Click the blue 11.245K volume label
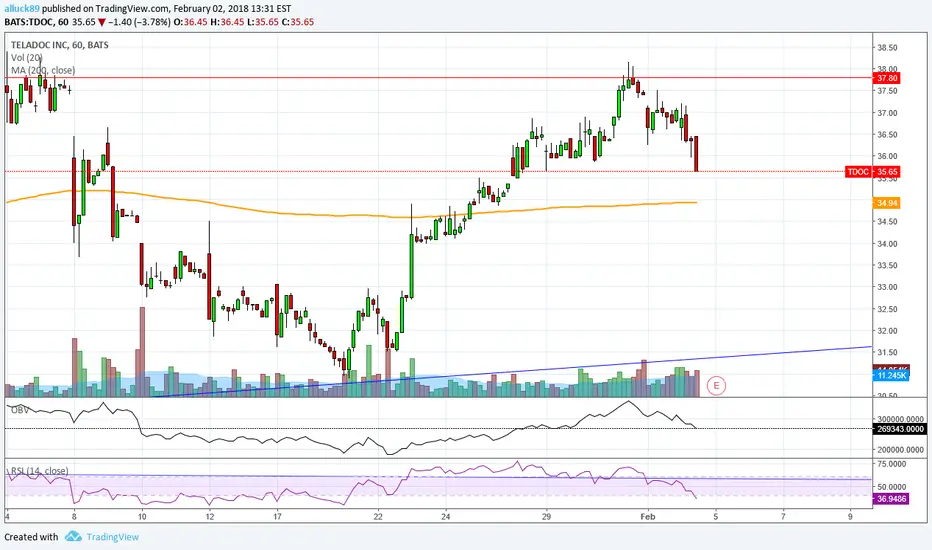Screen dimensions: 932x550 [891, 375]
